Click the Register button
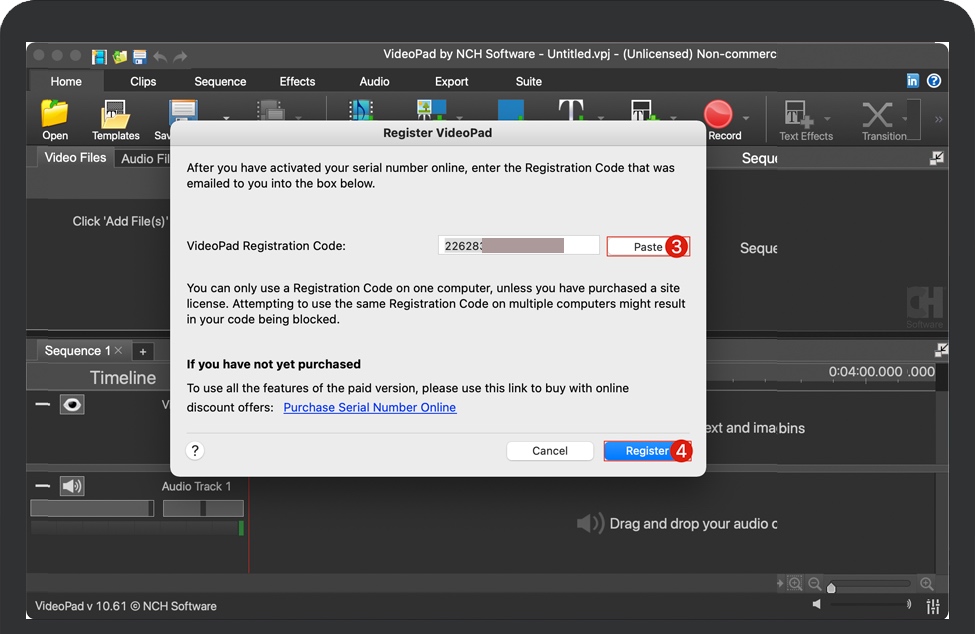Image resolution: width=975 pixels, height=634 pixels. click(x=646, y=451)
